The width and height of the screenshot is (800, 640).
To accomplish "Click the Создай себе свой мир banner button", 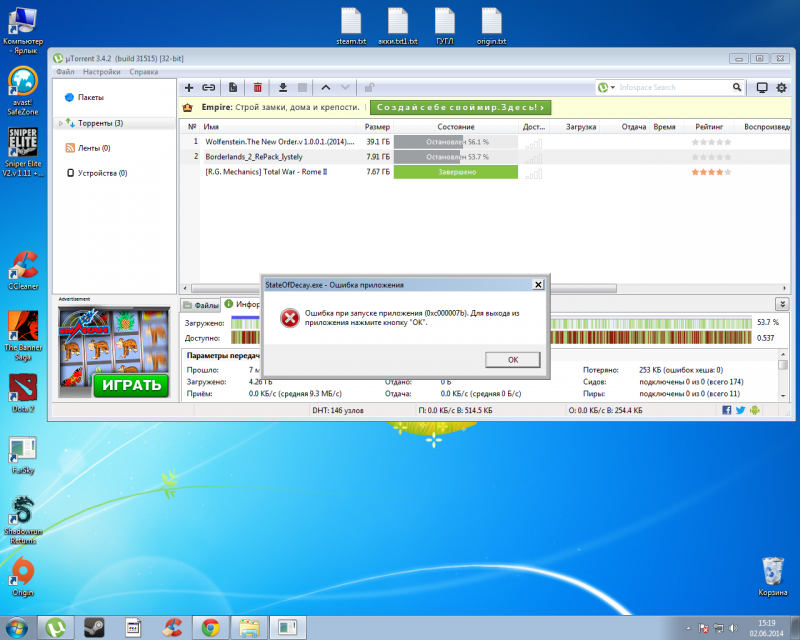I will coord(460,108).
